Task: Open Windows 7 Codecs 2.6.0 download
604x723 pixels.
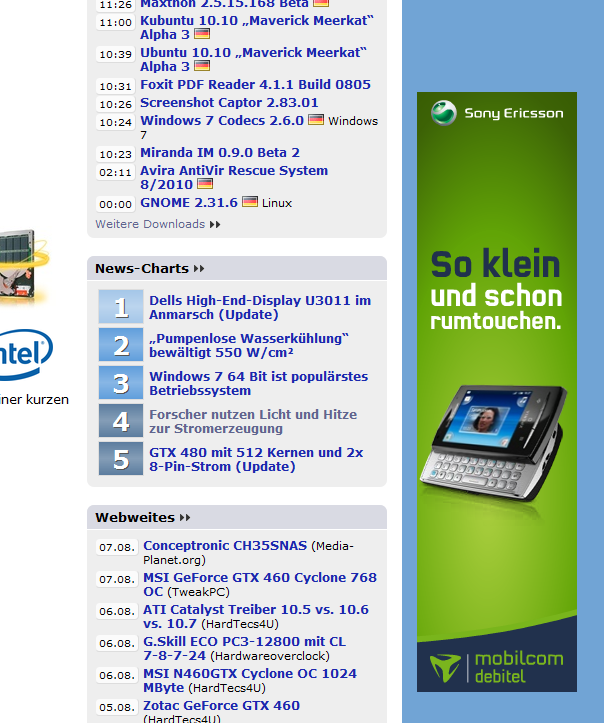Action: pyautogui.click(x=222, y=120)
